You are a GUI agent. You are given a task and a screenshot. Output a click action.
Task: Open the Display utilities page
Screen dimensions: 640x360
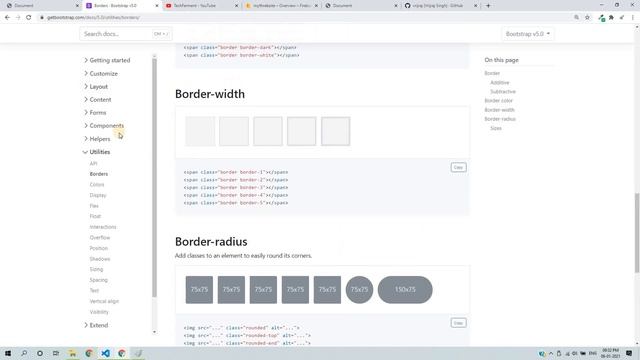98,195
